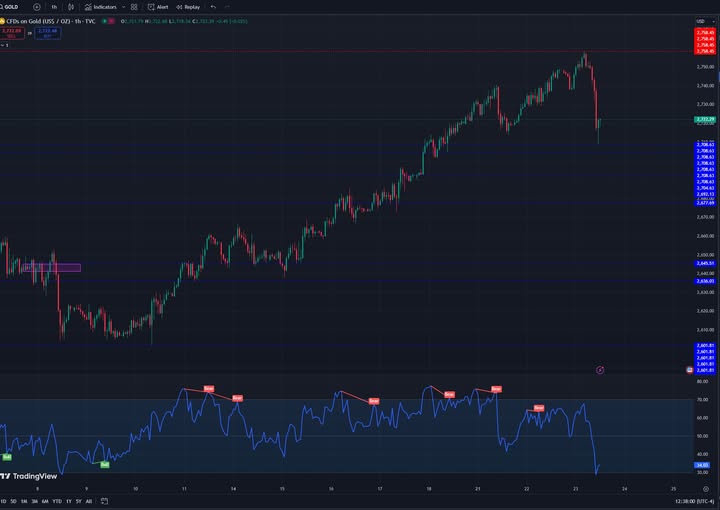Open the Indicators panel
720x510 pixels.
click(102, 6)
